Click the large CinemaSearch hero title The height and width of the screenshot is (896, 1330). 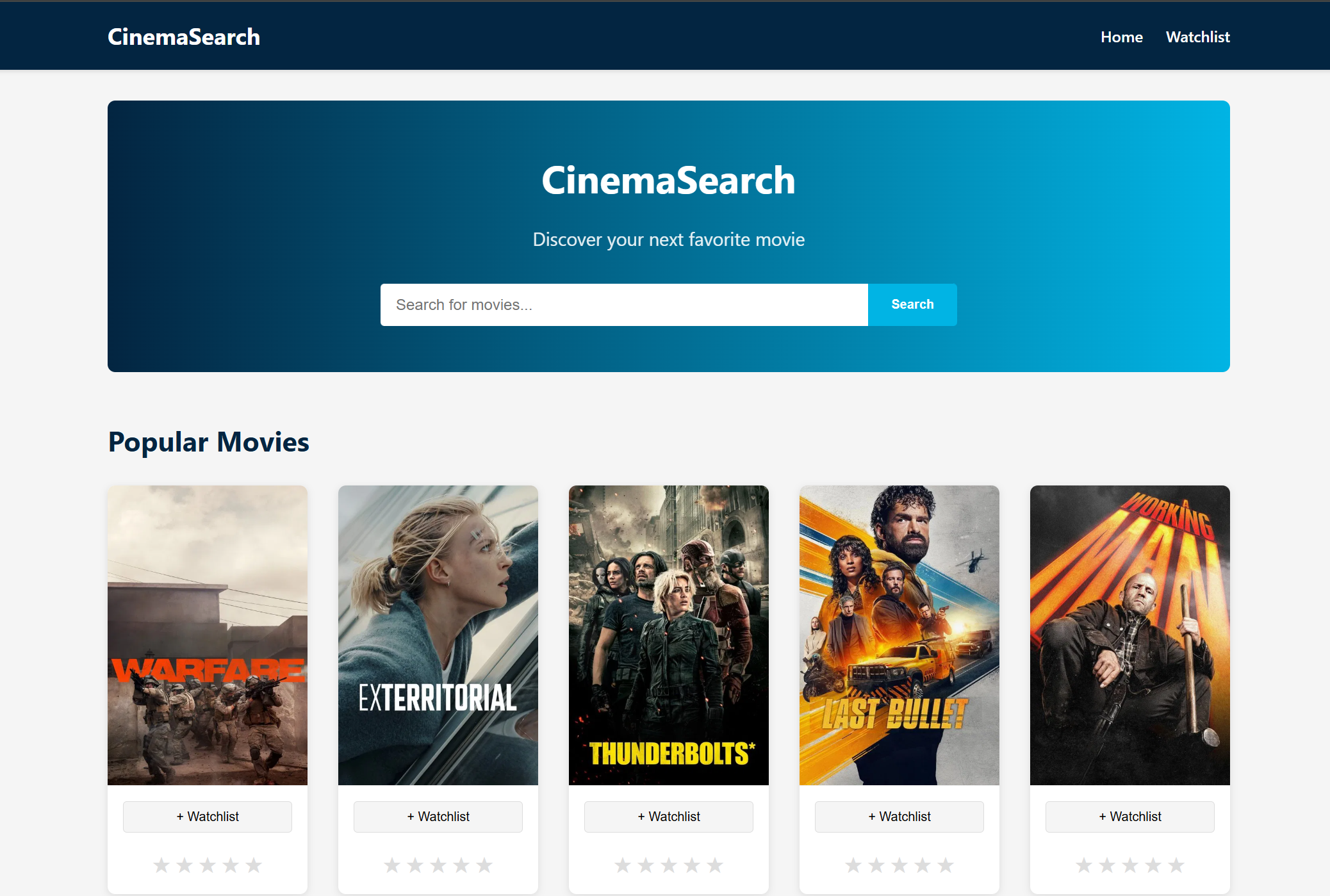pyautogui.click(x=668, y=180)
